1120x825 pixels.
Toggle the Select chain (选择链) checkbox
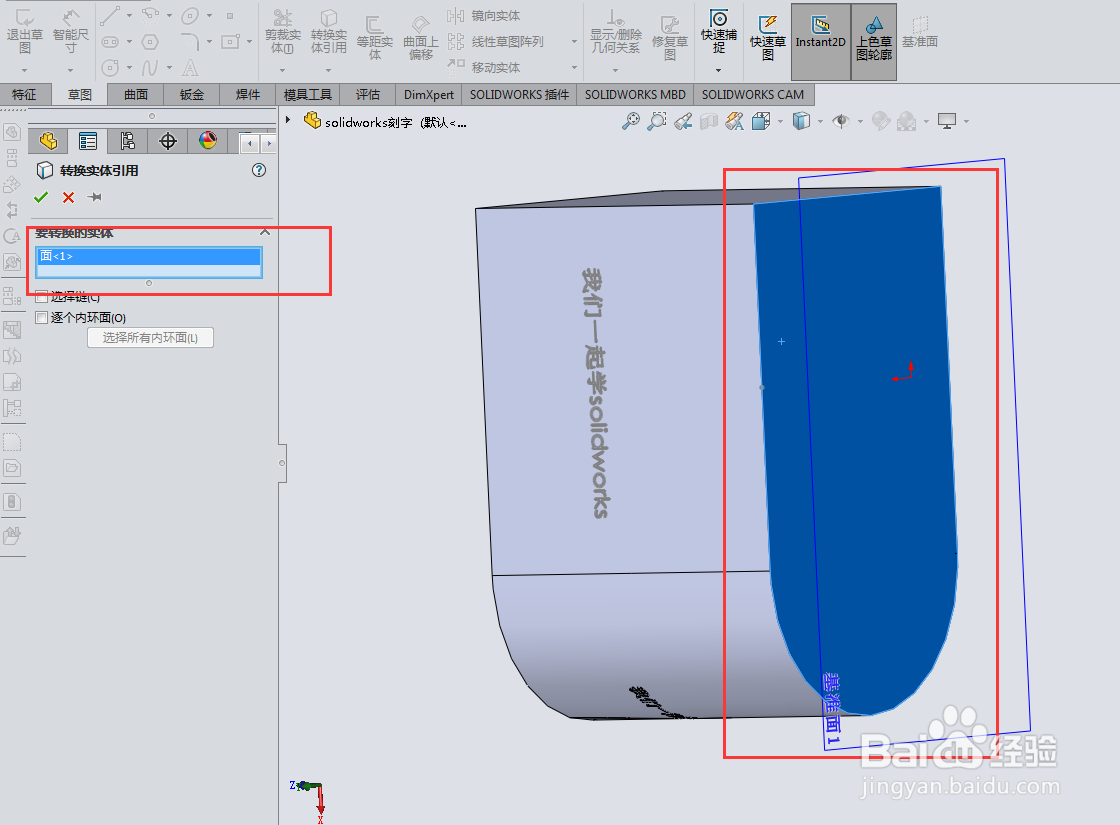42,296
